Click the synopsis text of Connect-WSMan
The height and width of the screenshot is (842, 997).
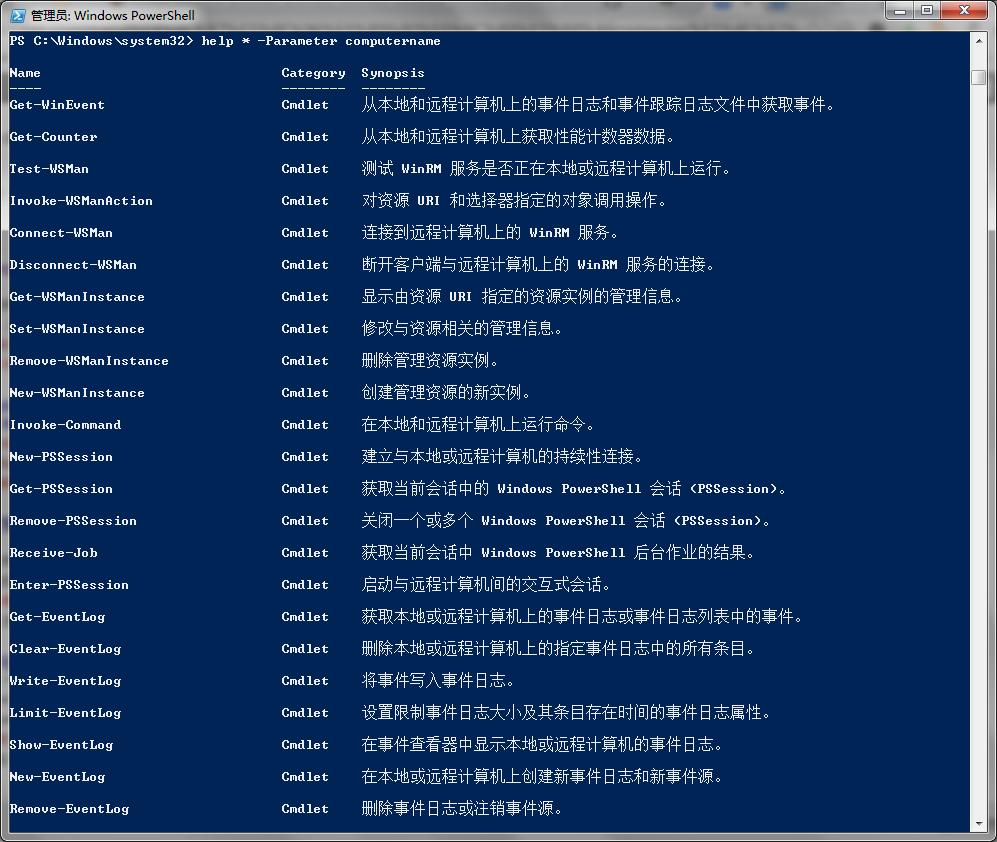coord(490,233)
